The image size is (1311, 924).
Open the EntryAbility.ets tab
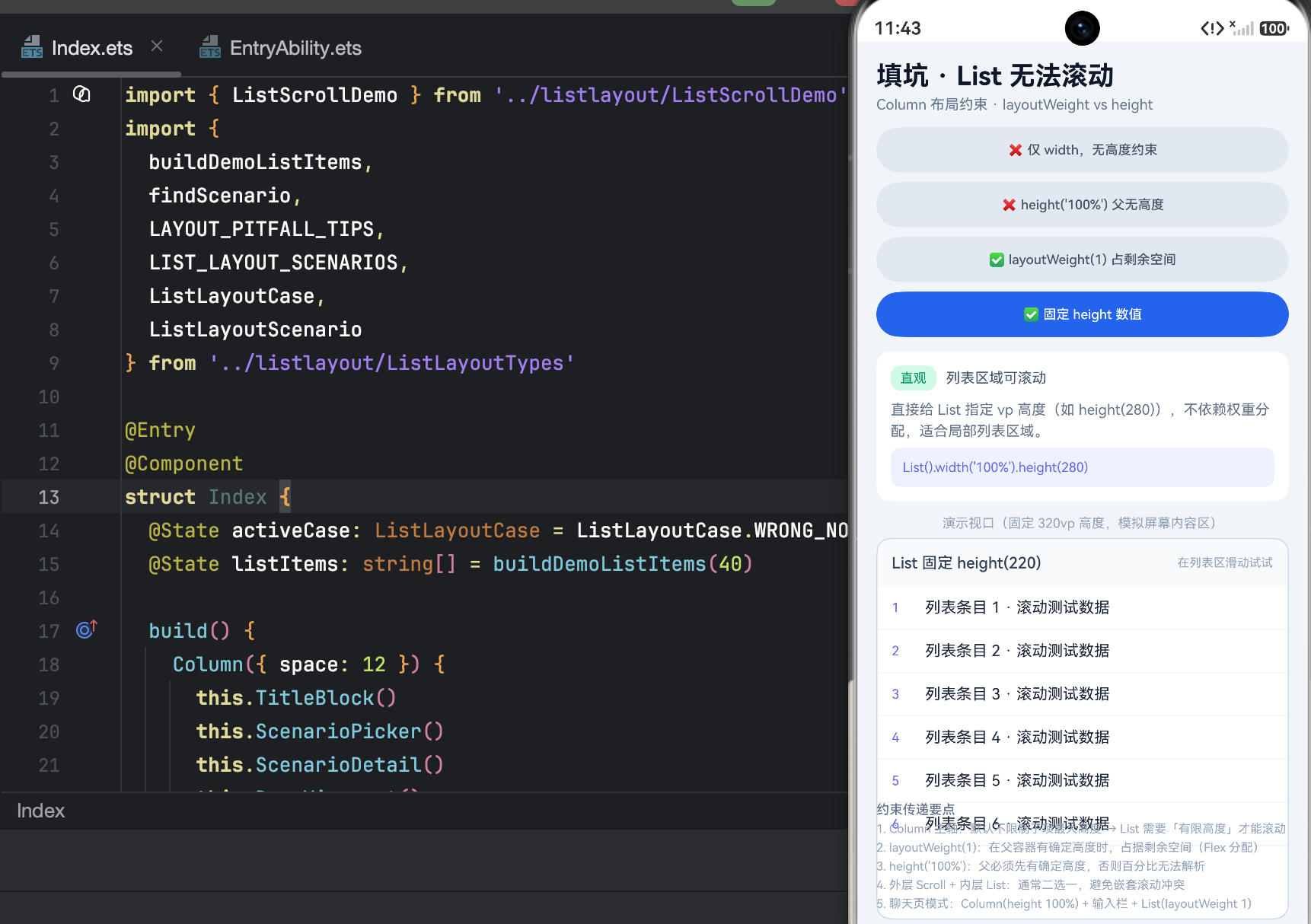(x=280, y=48)
